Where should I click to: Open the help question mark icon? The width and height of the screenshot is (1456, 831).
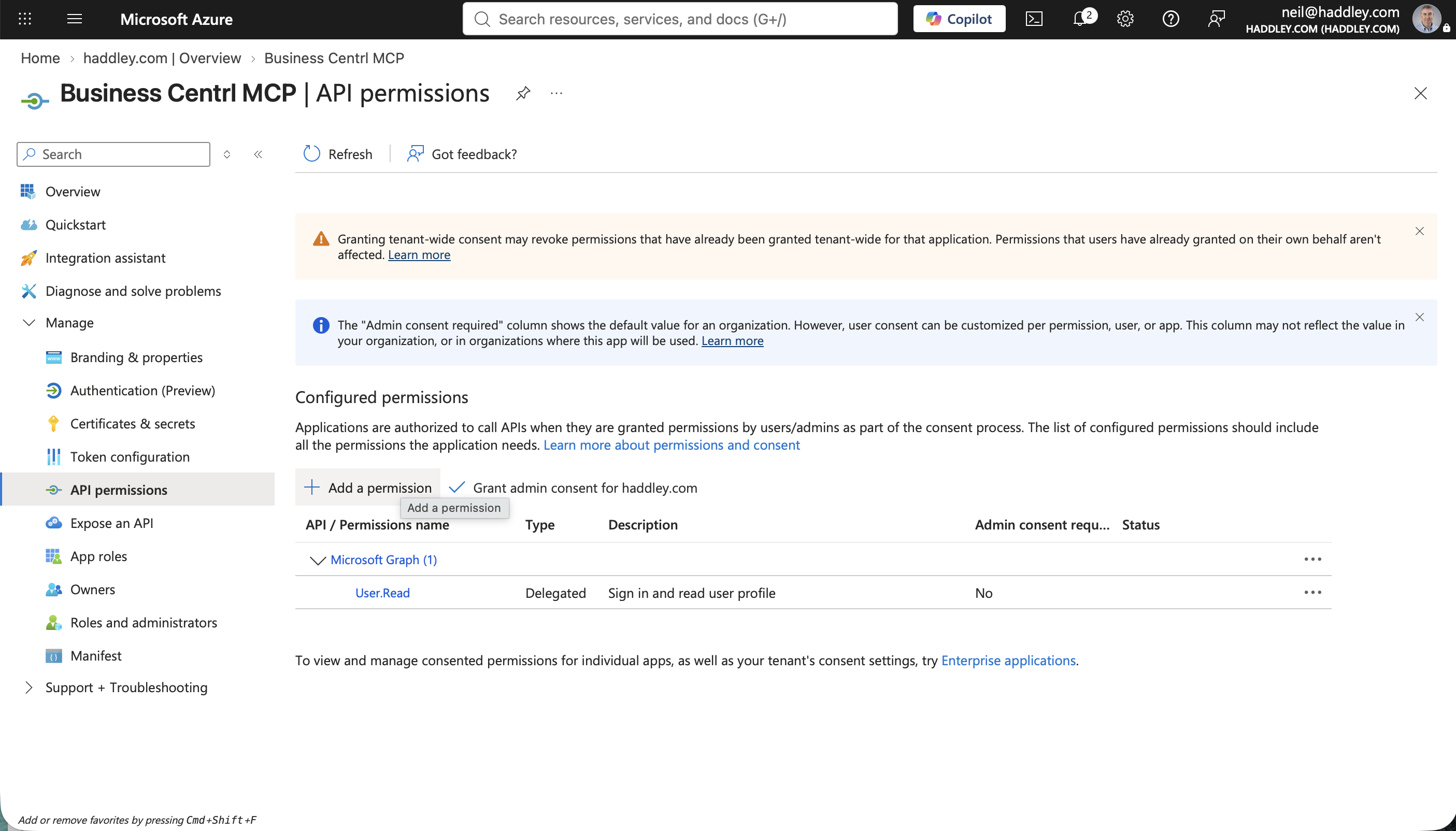pyautogui.click(x=1170, y=19)
